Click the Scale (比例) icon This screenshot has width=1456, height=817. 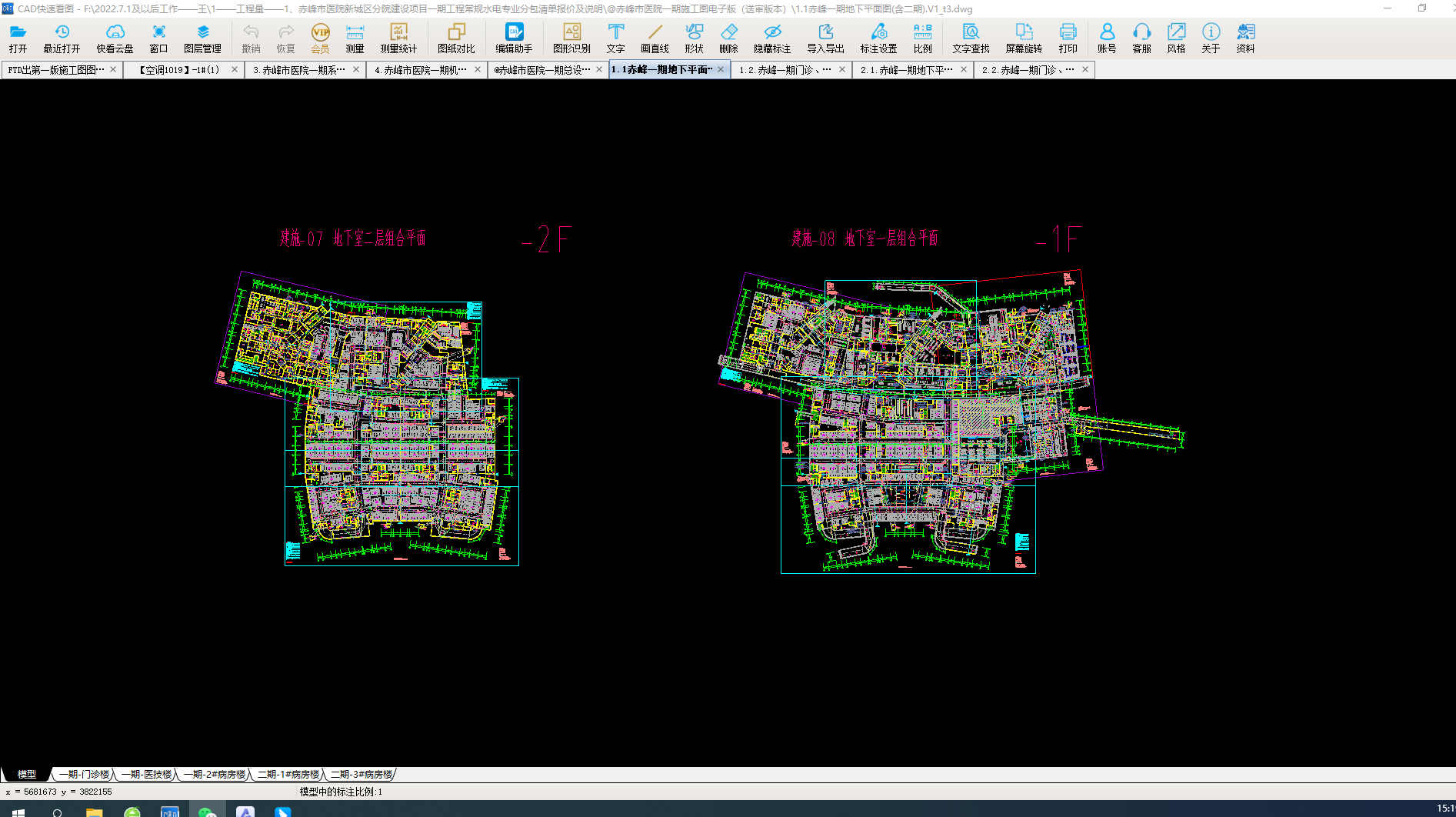[922, 38]
